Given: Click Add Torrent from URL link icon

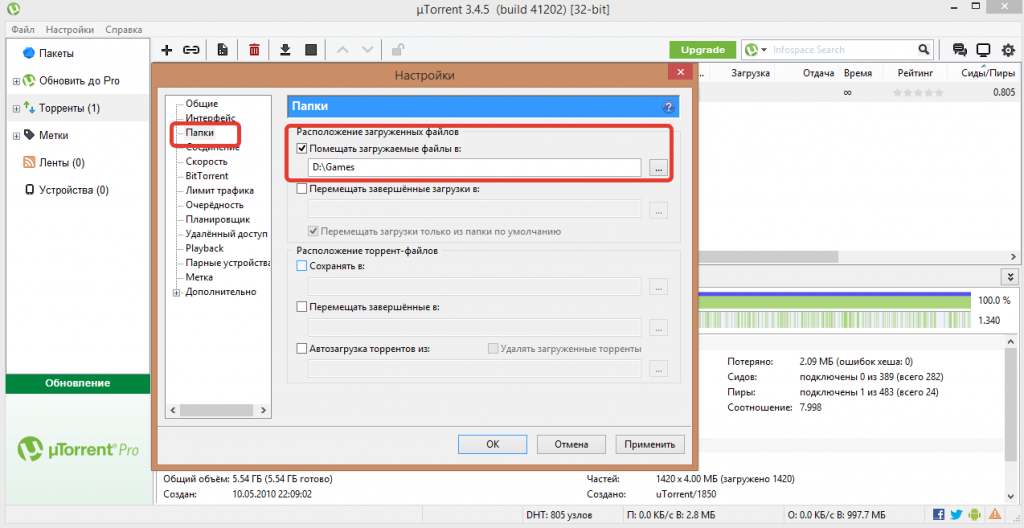Looking at the screenshot, I should [191, 50].
